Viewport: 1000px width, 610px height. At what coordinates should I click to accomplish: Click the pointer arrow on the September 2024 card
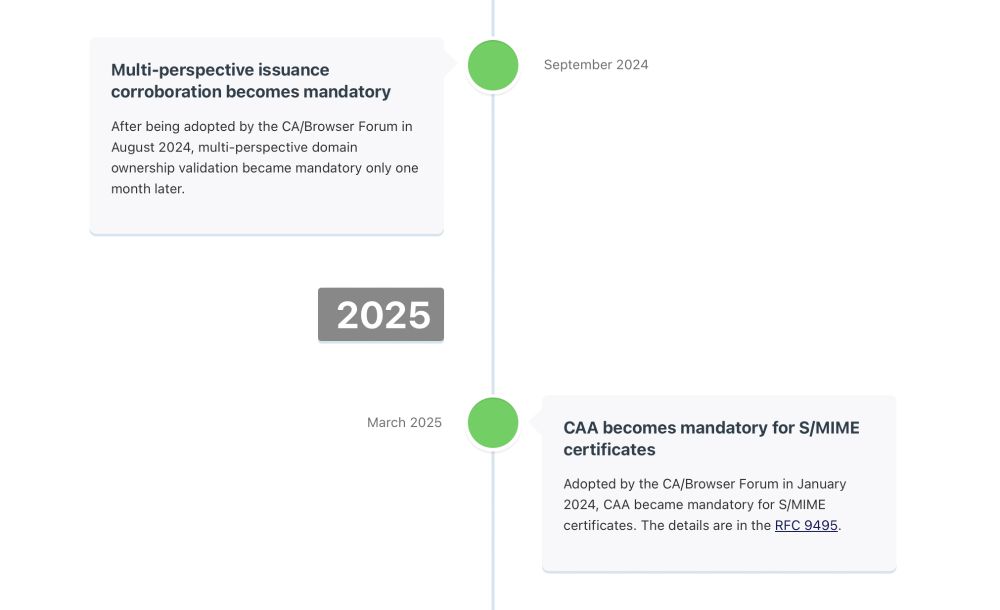[450, 64]
